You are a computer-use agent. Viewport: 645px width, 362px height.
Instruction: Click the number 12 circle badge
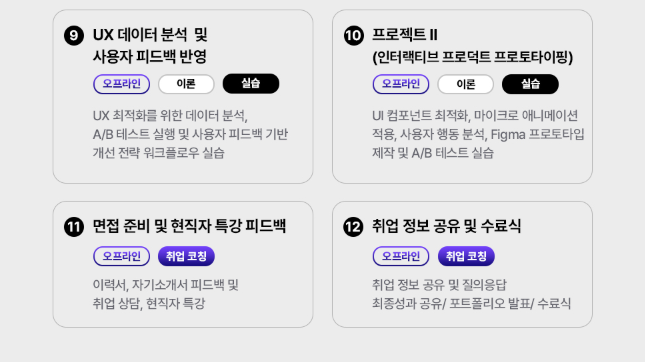coord(353,227)
